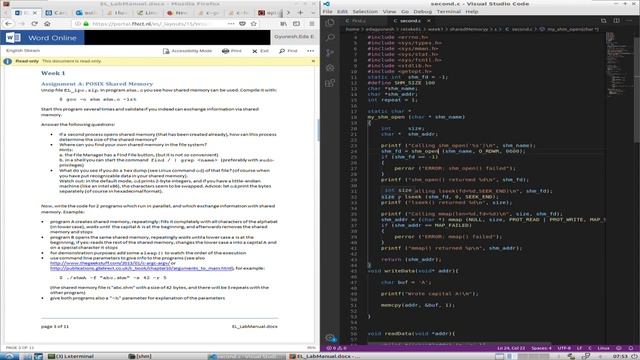Open editor More Actions ellipsis in VS Code

(x=629, y=20)
